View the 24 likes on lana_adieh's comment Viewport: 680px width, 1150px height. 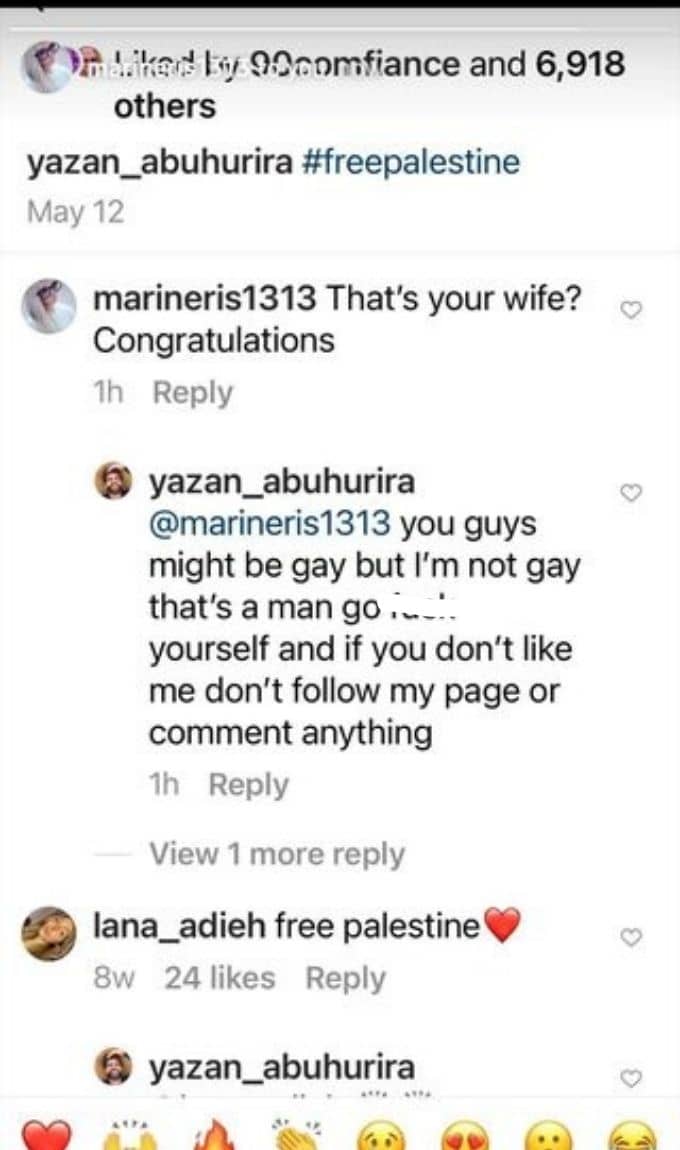pos(220,978)
